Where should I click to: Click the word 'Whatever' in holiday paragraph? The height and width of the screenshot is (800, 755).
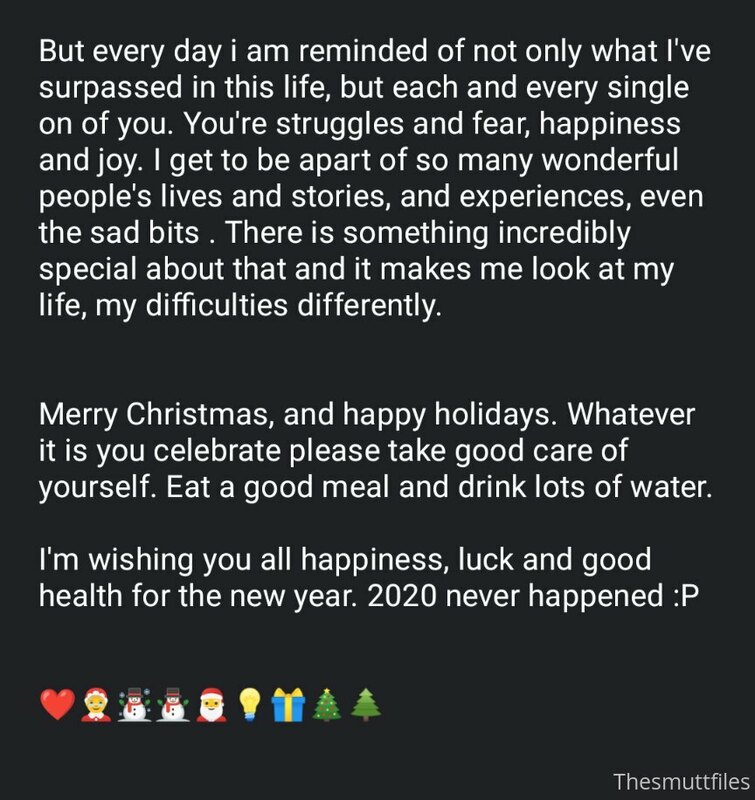point(632,414)
